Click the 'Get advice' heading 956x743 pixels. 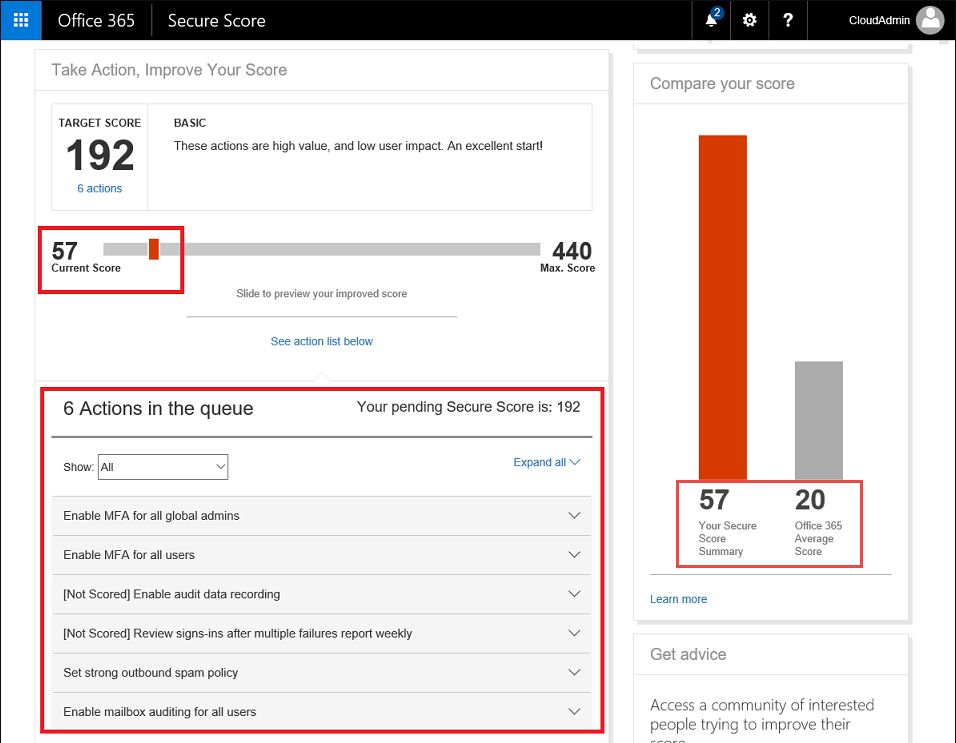pyautogui.click(x=688, y=654)
